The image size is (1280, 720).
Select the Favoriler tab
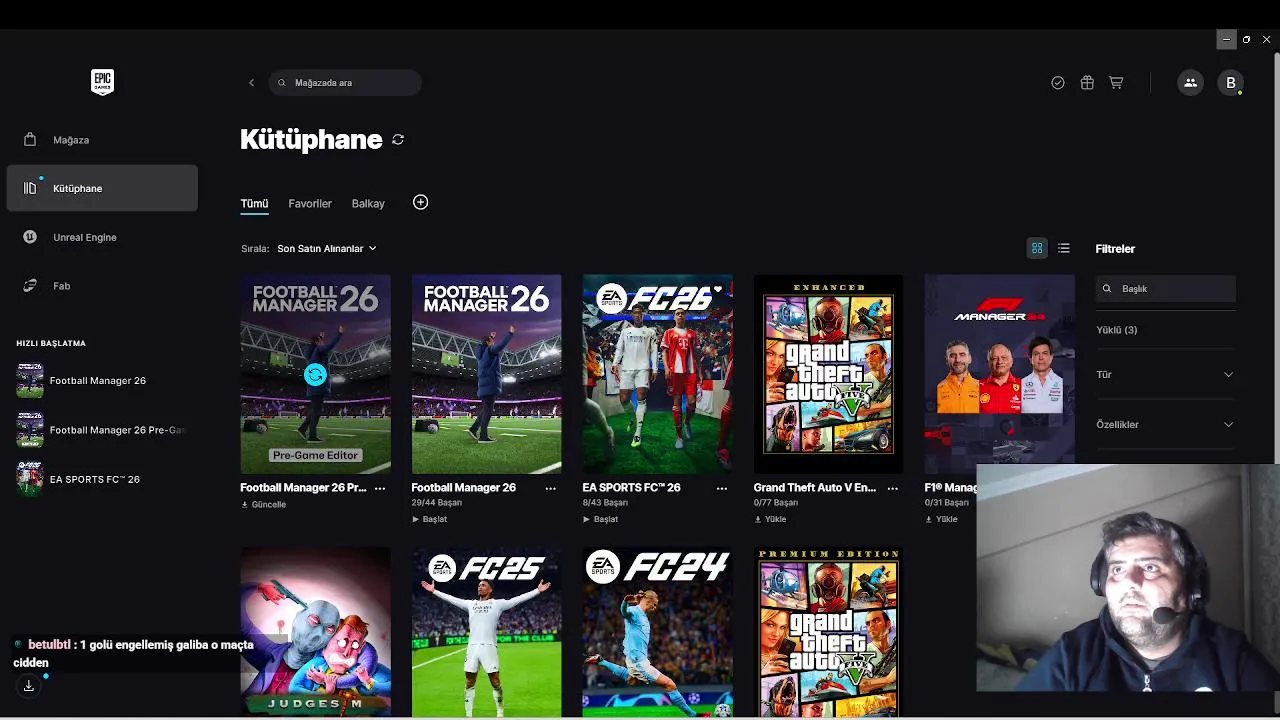[x=310, y=203]
